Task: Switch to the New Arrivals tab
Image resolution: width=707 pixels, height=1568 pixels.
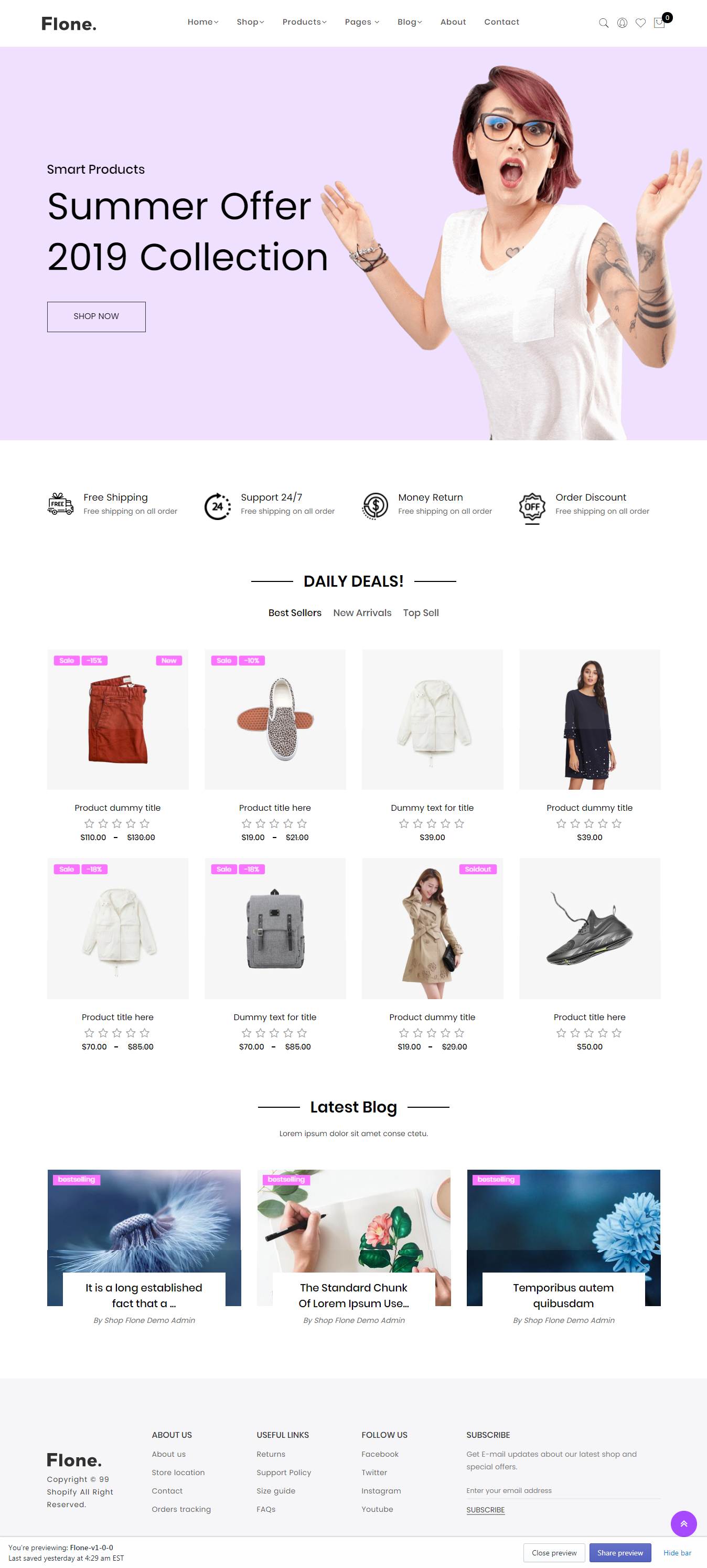Action: pos(362,612)
